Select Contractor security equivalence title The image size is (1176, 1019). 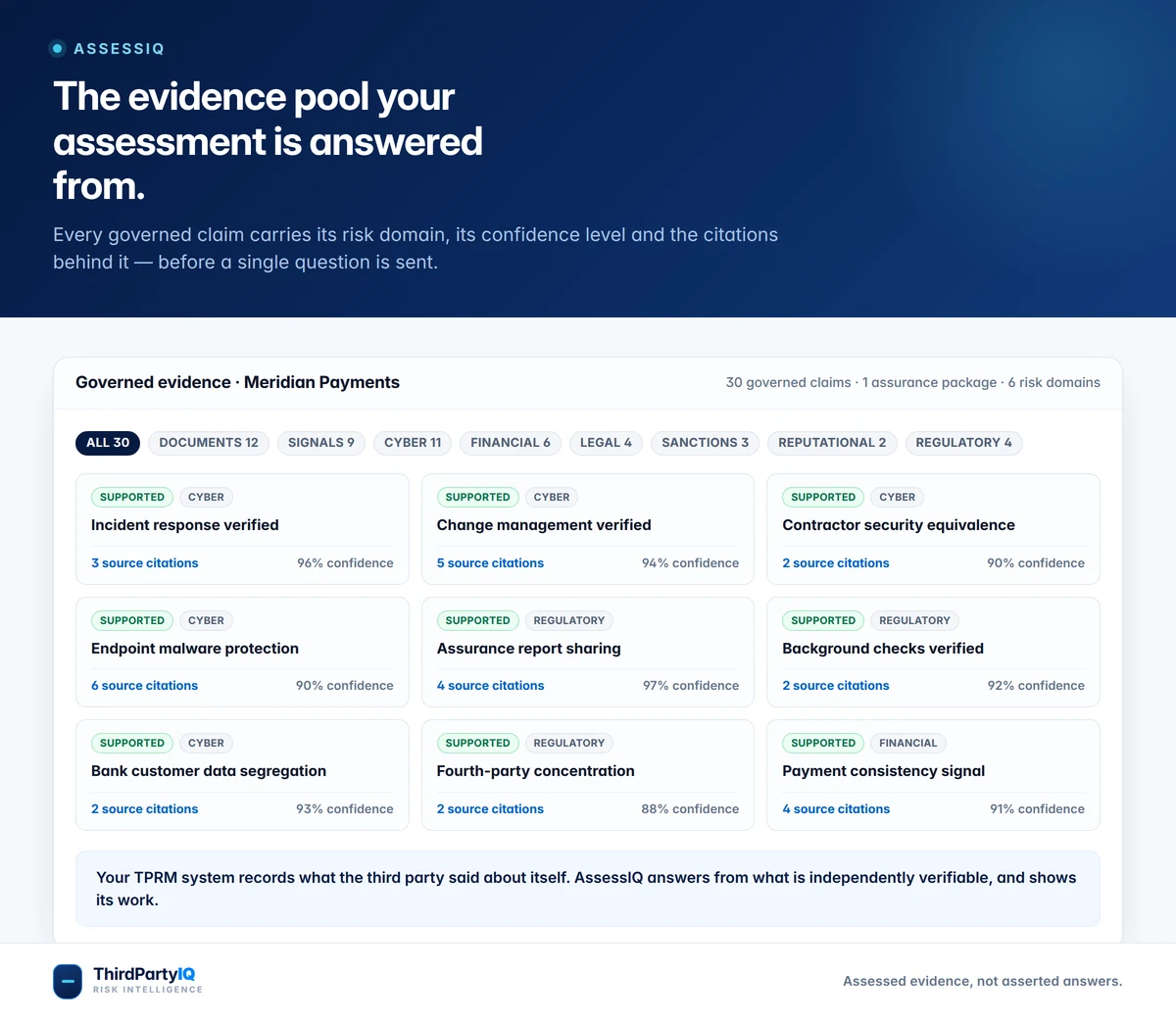click(899, 525)
